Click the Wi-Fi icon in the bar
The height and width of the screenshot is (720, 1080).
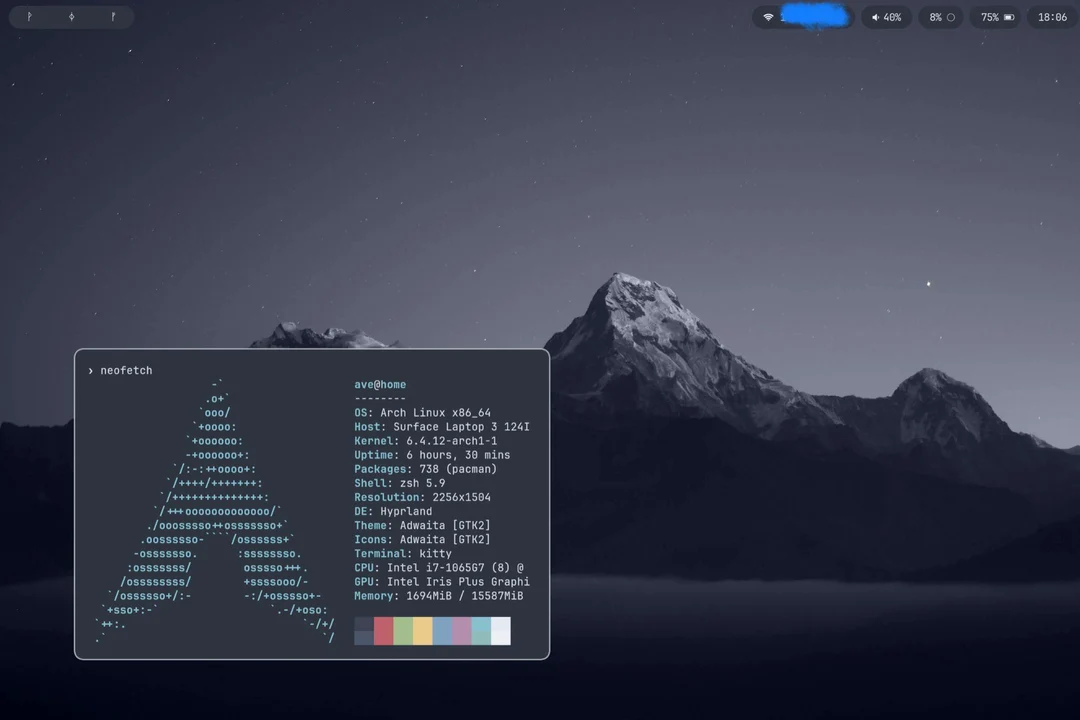tap(768, 17)
